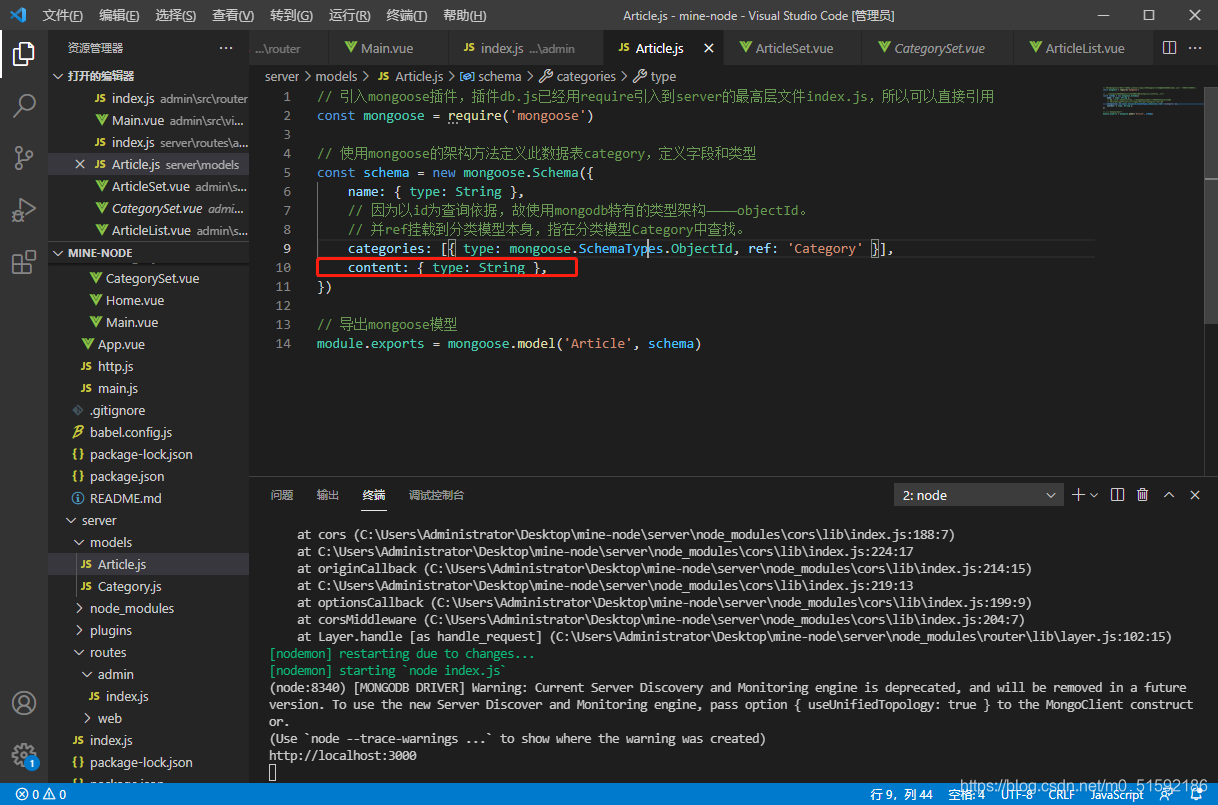Collapse the routes folder in explorer
This screenshot has width=1218, height=805.
click(107, 652)
